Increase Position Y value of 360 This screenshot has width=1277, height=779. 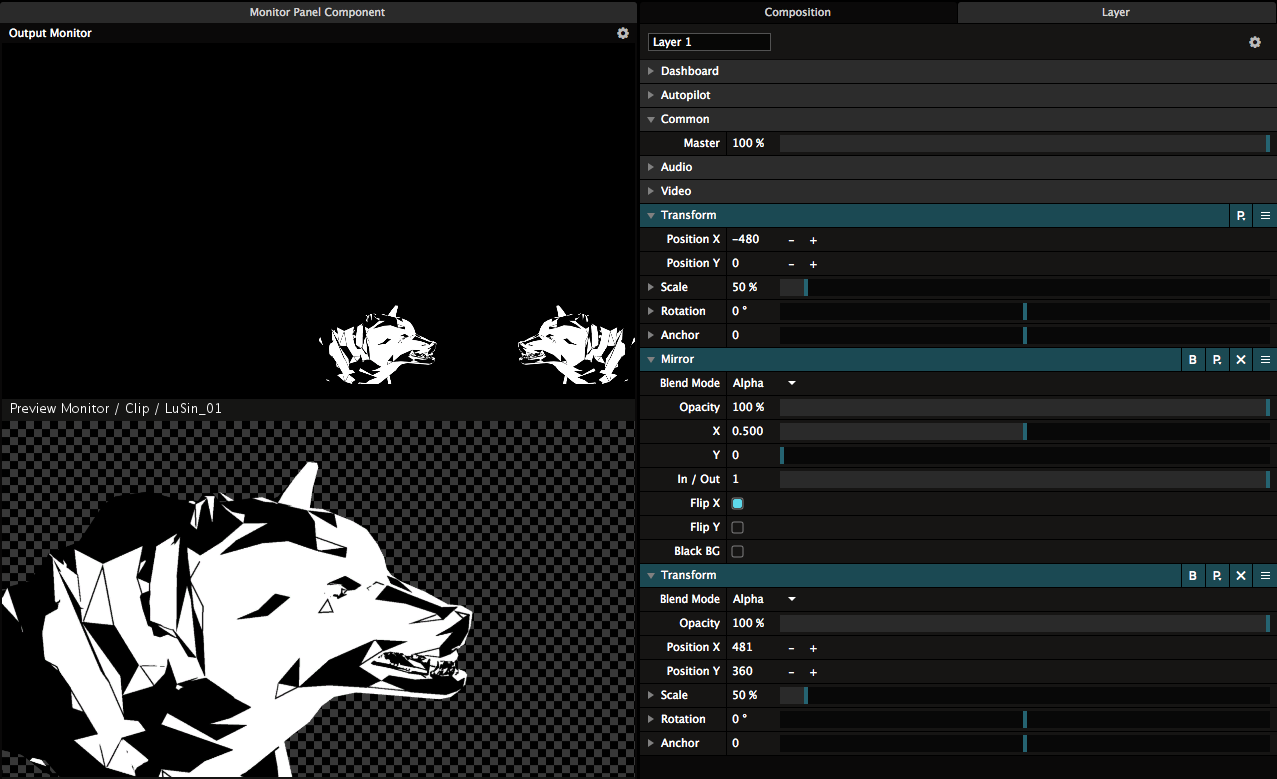[813, 672]
